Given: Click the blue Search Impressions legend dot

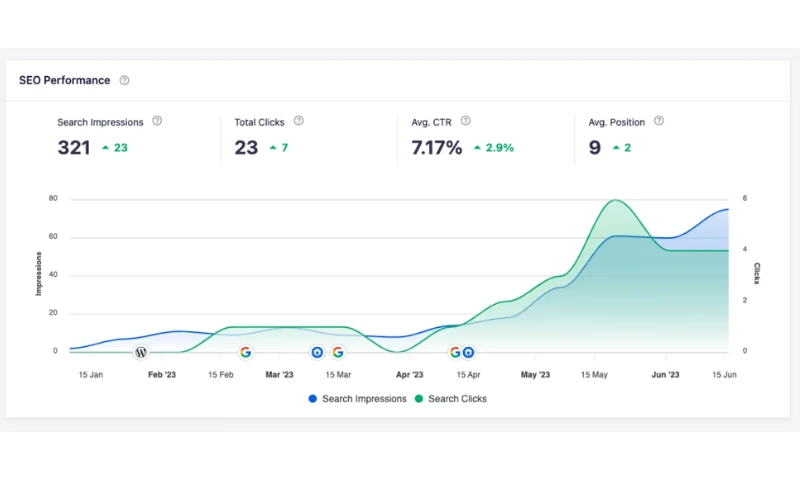Looking at the screenshot, I should tap(313, 398).
